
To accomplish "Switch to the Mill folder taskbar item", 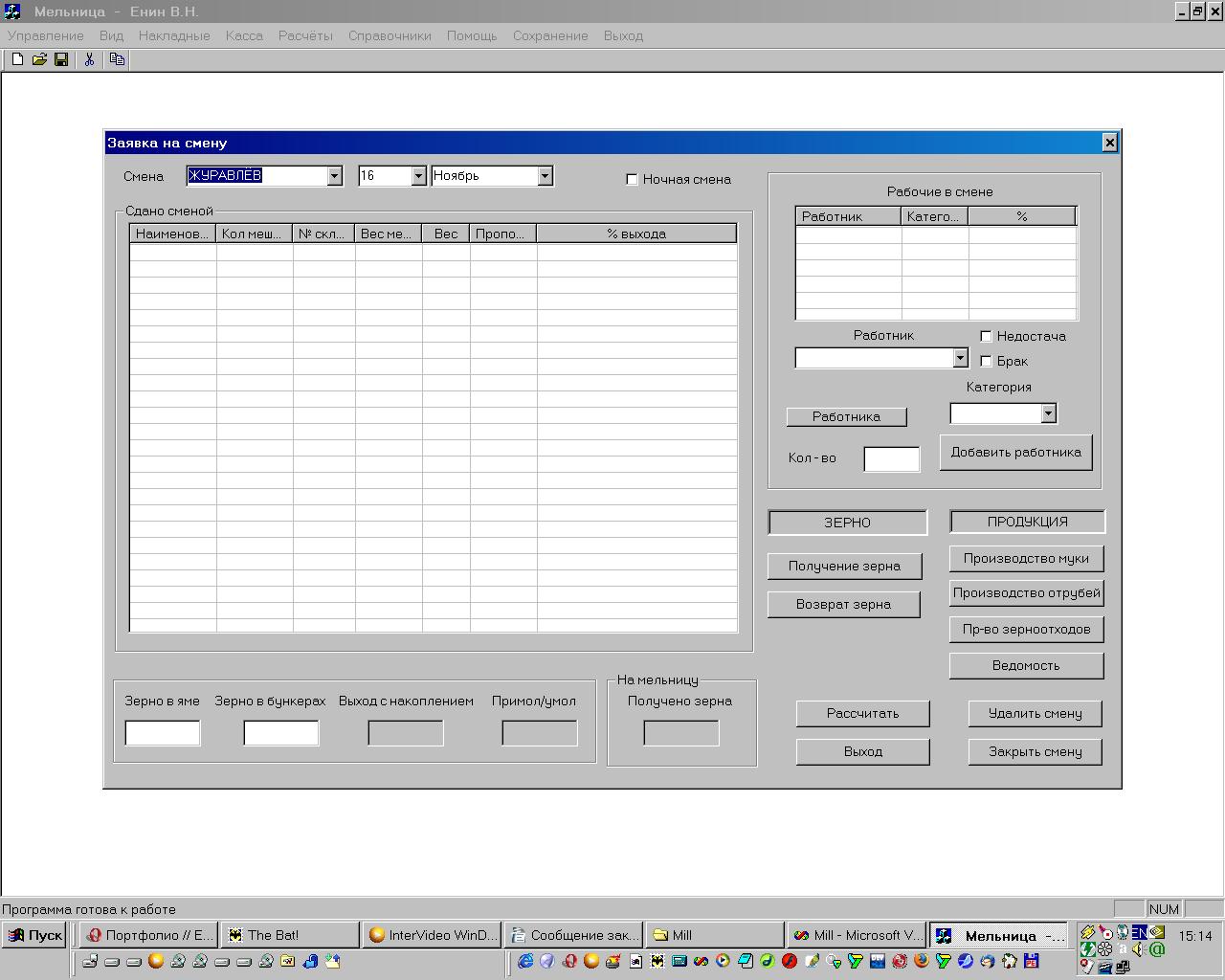I will pos(713,935).
